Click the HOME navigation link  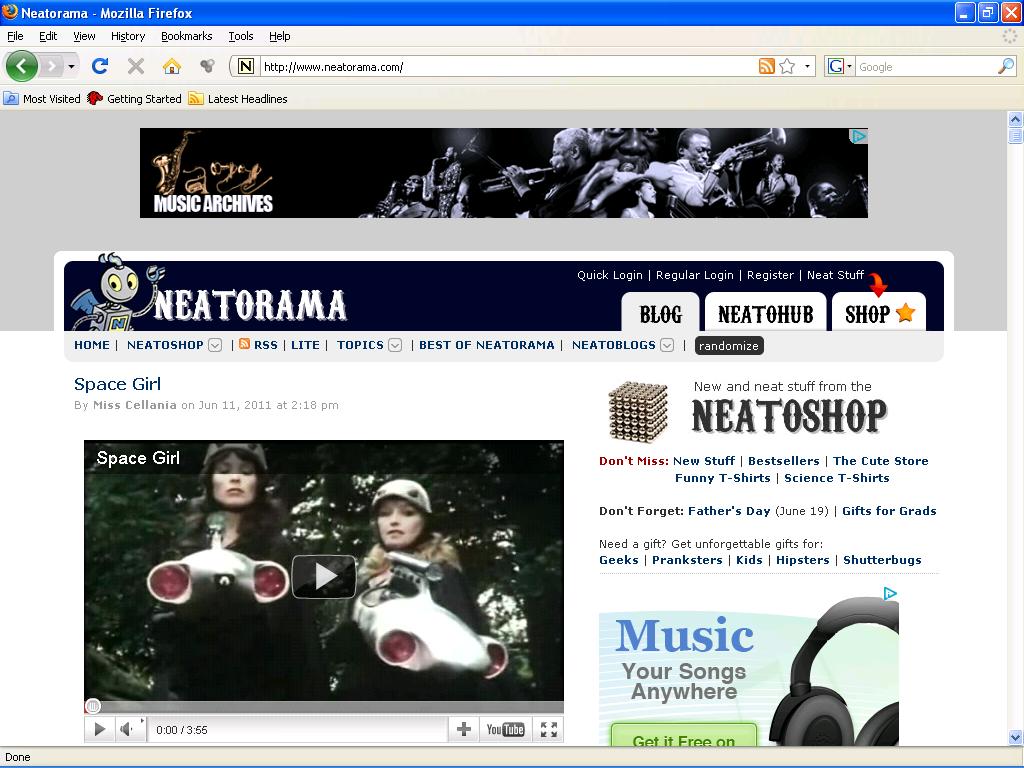click(92, 345)
